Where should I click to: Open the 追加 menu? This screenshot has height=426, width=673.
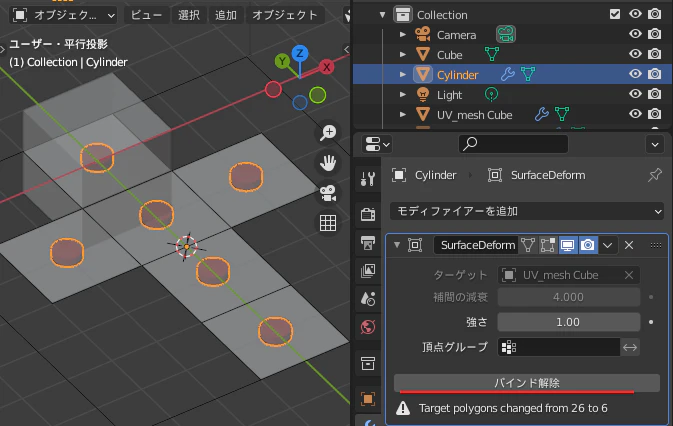coord(226,15)
